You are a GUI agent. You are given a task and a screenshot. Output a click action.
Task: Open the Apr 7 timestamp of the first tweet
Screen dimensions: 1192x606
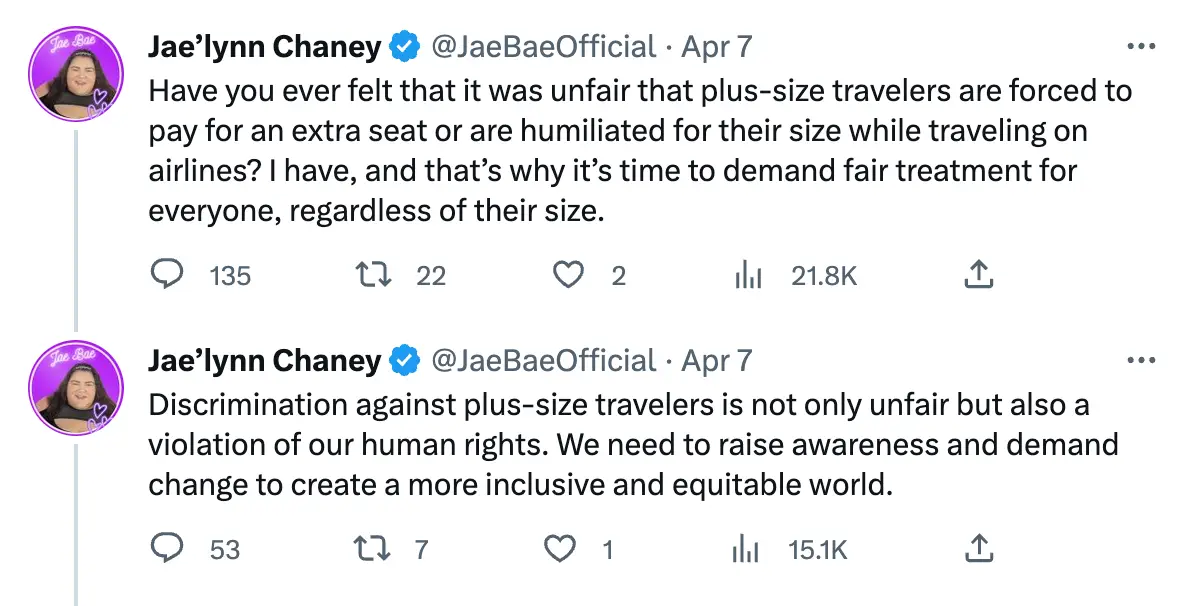coord(715,46)
